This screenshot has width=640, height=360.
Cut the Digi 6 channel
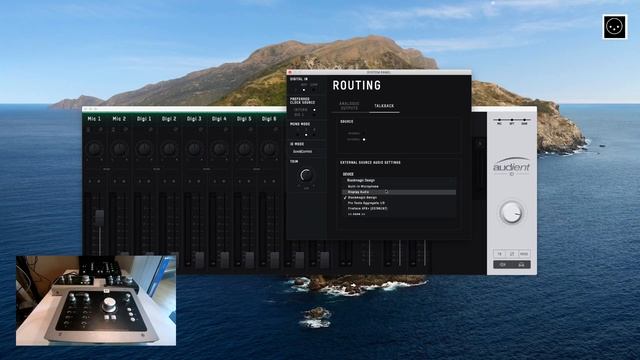274,181
